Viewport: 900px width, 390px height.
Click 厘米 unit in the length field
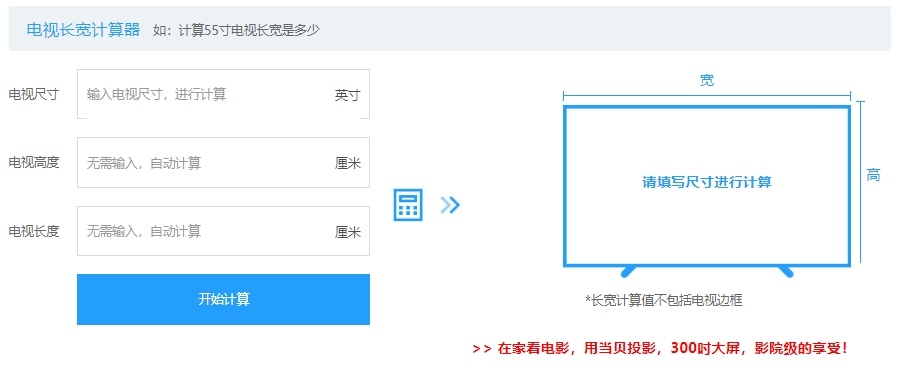[x=348, y=232]
